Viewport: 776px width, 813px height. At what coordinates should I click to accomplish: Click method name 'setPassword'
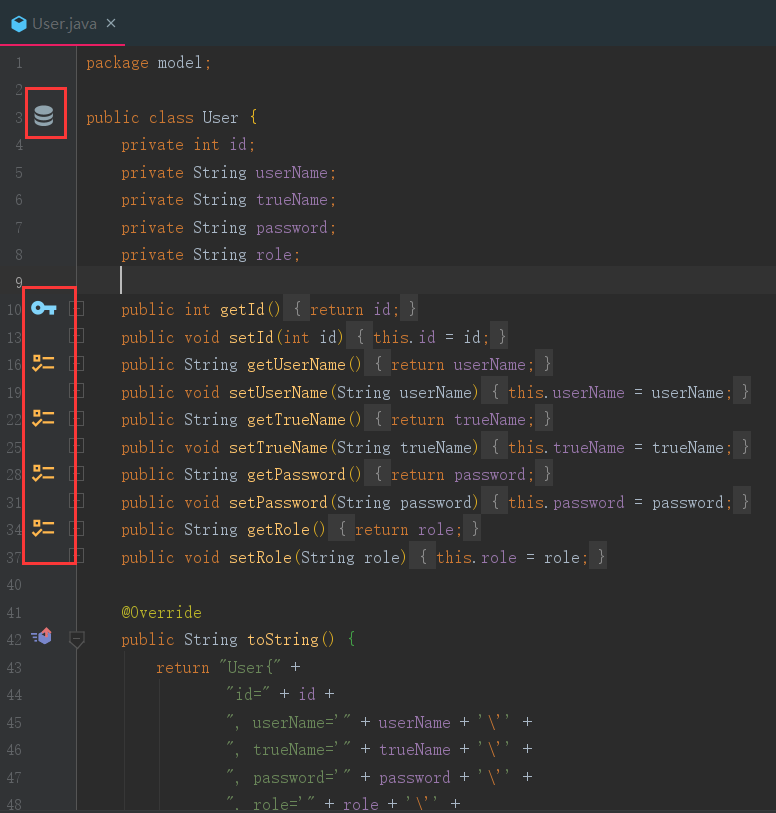click(278, 502)
